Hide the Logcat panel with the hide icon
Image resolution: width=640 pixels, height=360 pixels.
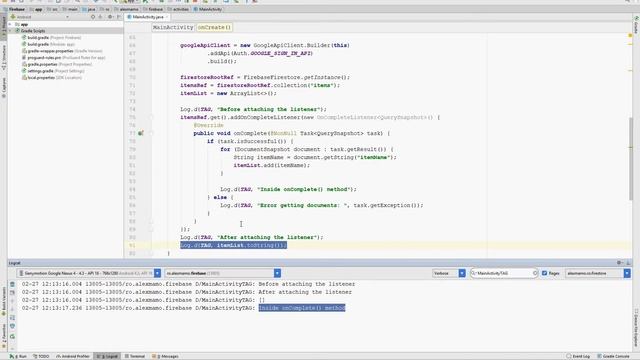pyautogui.click(x=628, y=263)
